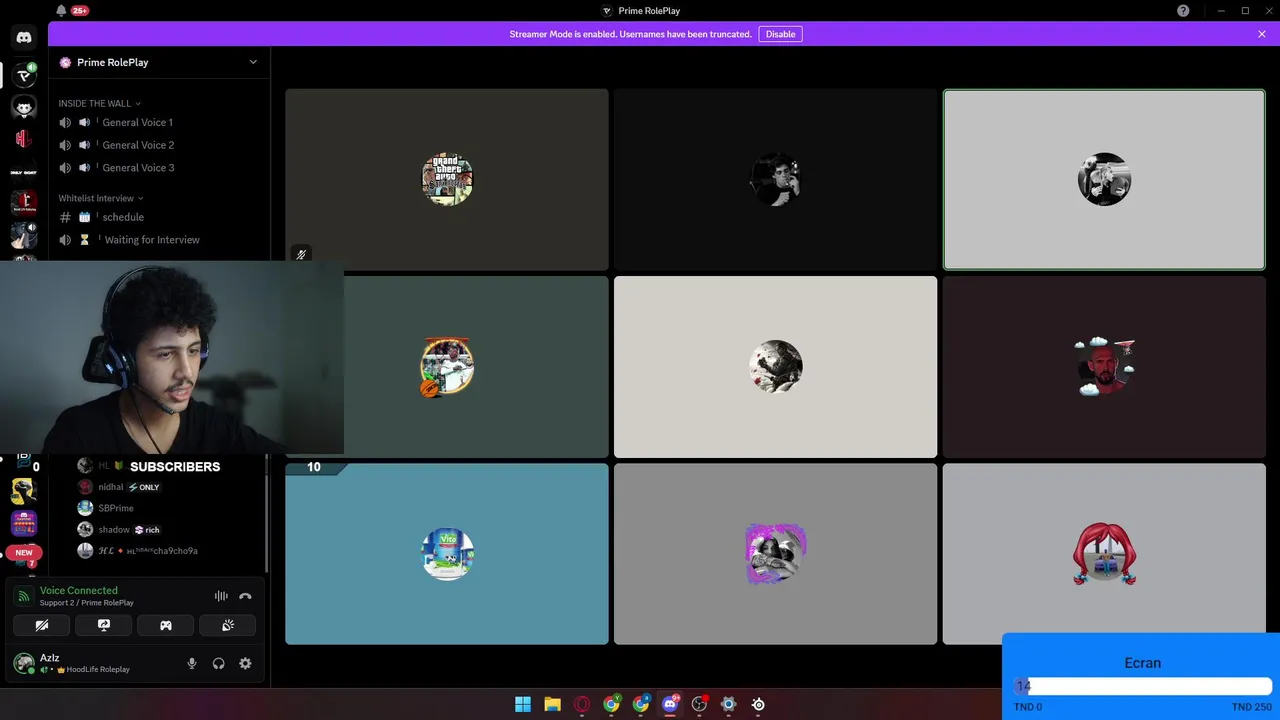
Task: Select the tile with the cloud-framed avatar
Action: (1104, 367)
